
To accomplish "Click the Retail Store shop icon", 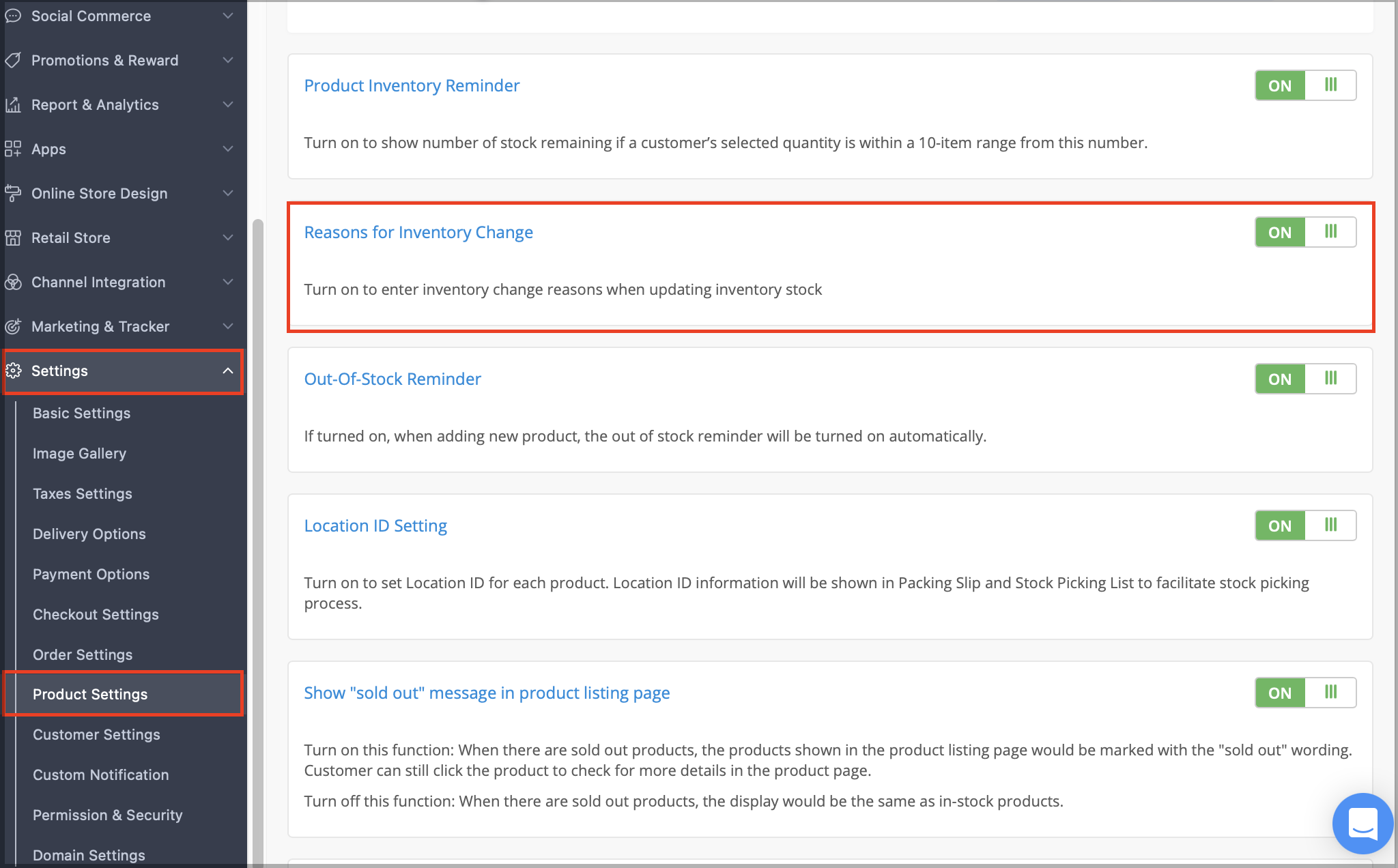I will click(12, 237).
